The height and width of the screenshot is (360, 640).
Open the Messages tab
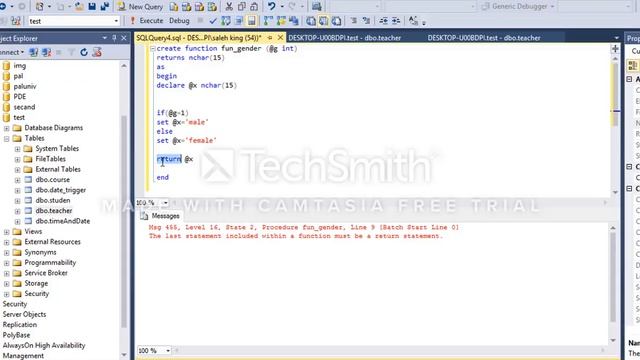tap(160, 216)
